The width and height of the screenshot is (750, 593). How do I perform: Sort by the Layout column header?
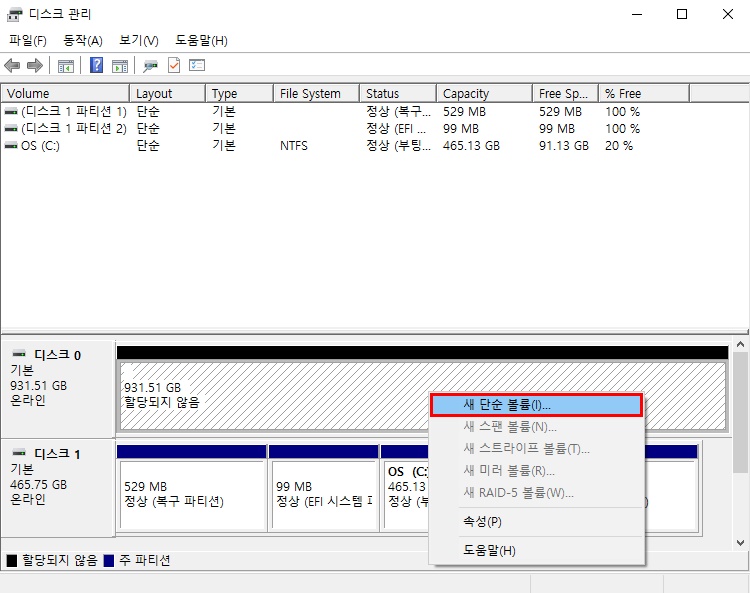(x=167, y=94)
